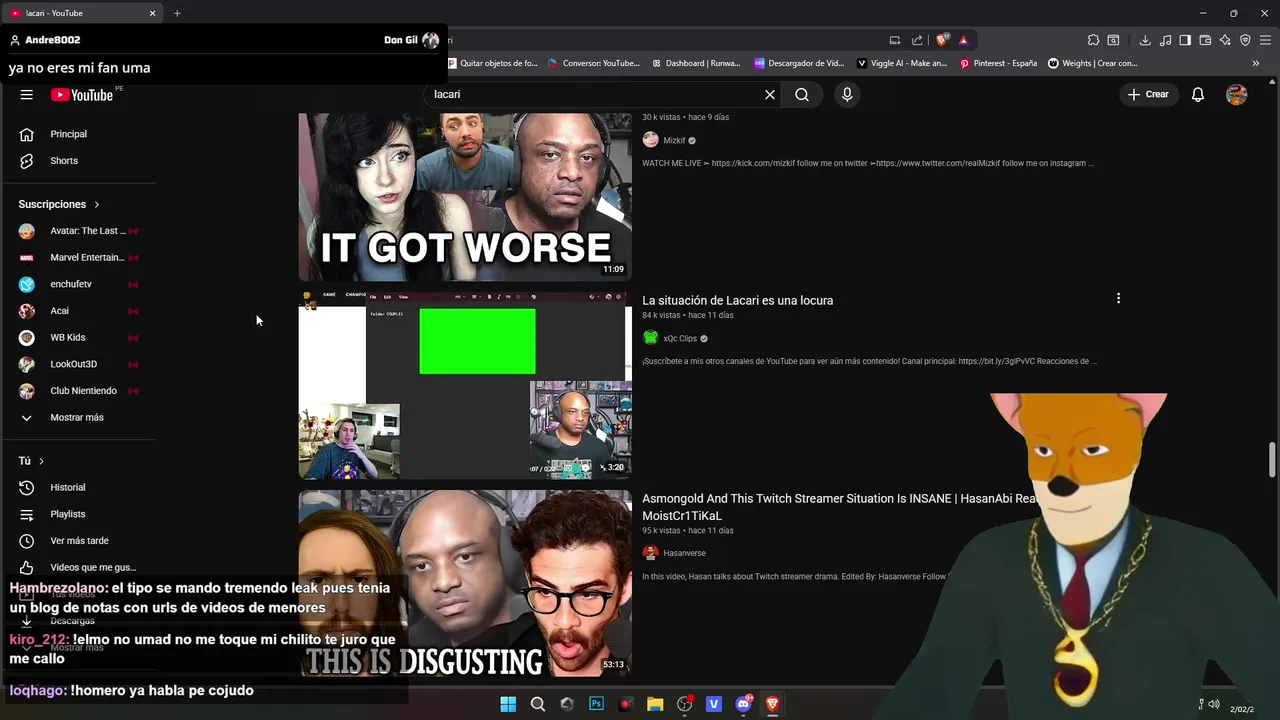Expand the Tú section chevron
1280x720 pixels.
tap(41, 461)
